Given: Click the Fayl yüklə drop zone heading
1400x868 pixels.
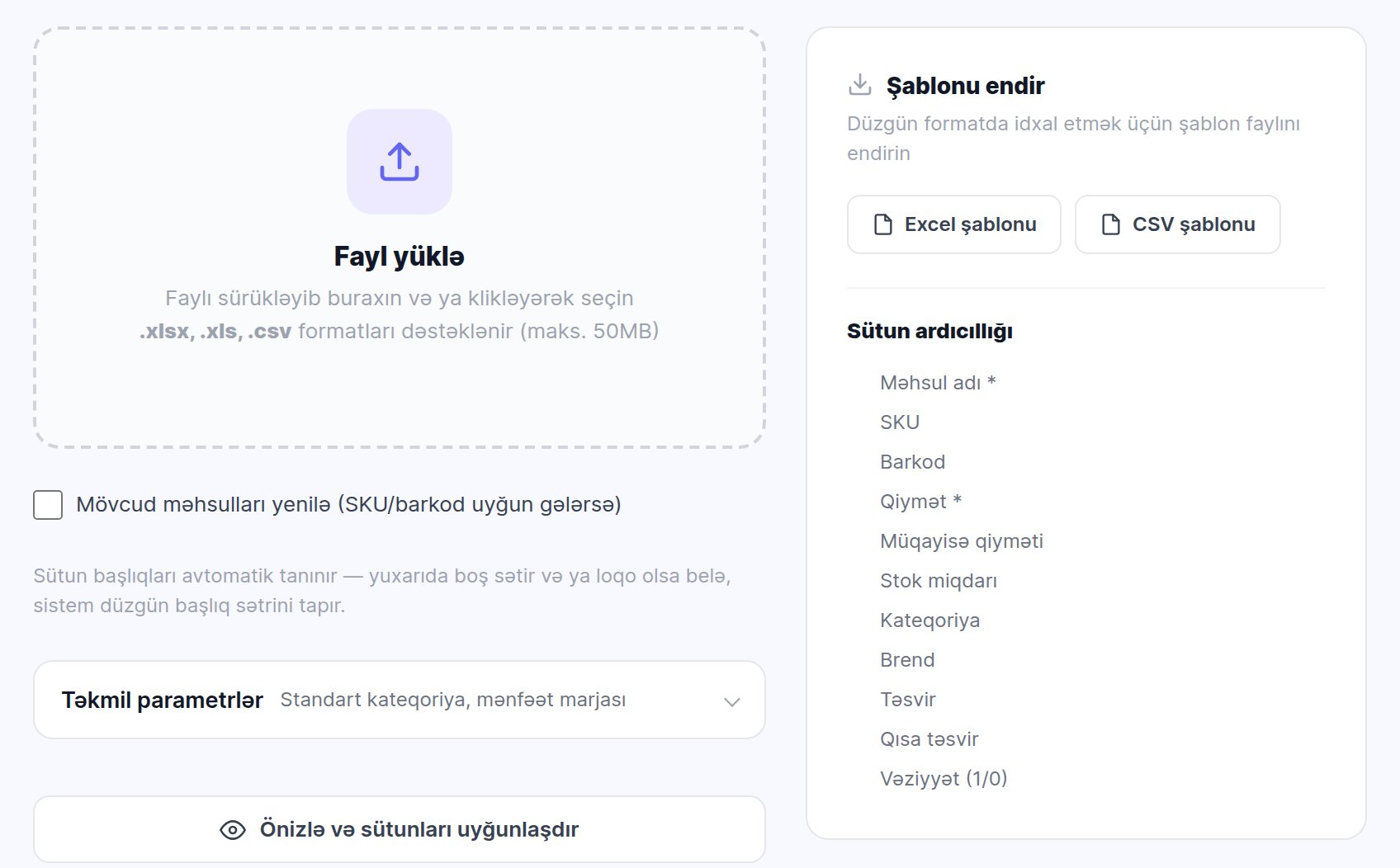Looking at the screenshot, I should pos(400,257).
